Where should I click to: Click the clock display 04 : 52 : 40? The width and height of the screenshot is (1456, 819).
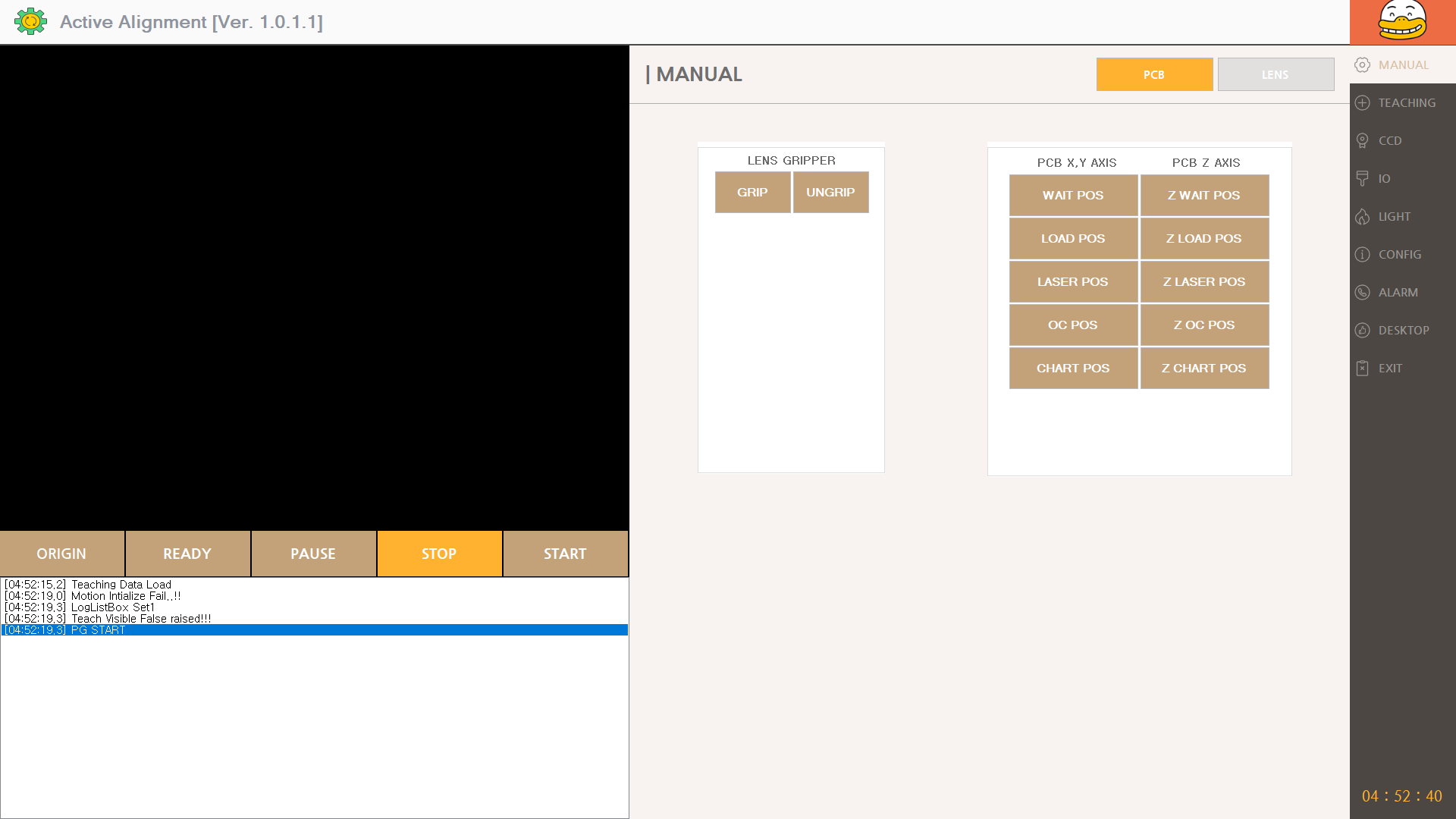pos(1402,796)
